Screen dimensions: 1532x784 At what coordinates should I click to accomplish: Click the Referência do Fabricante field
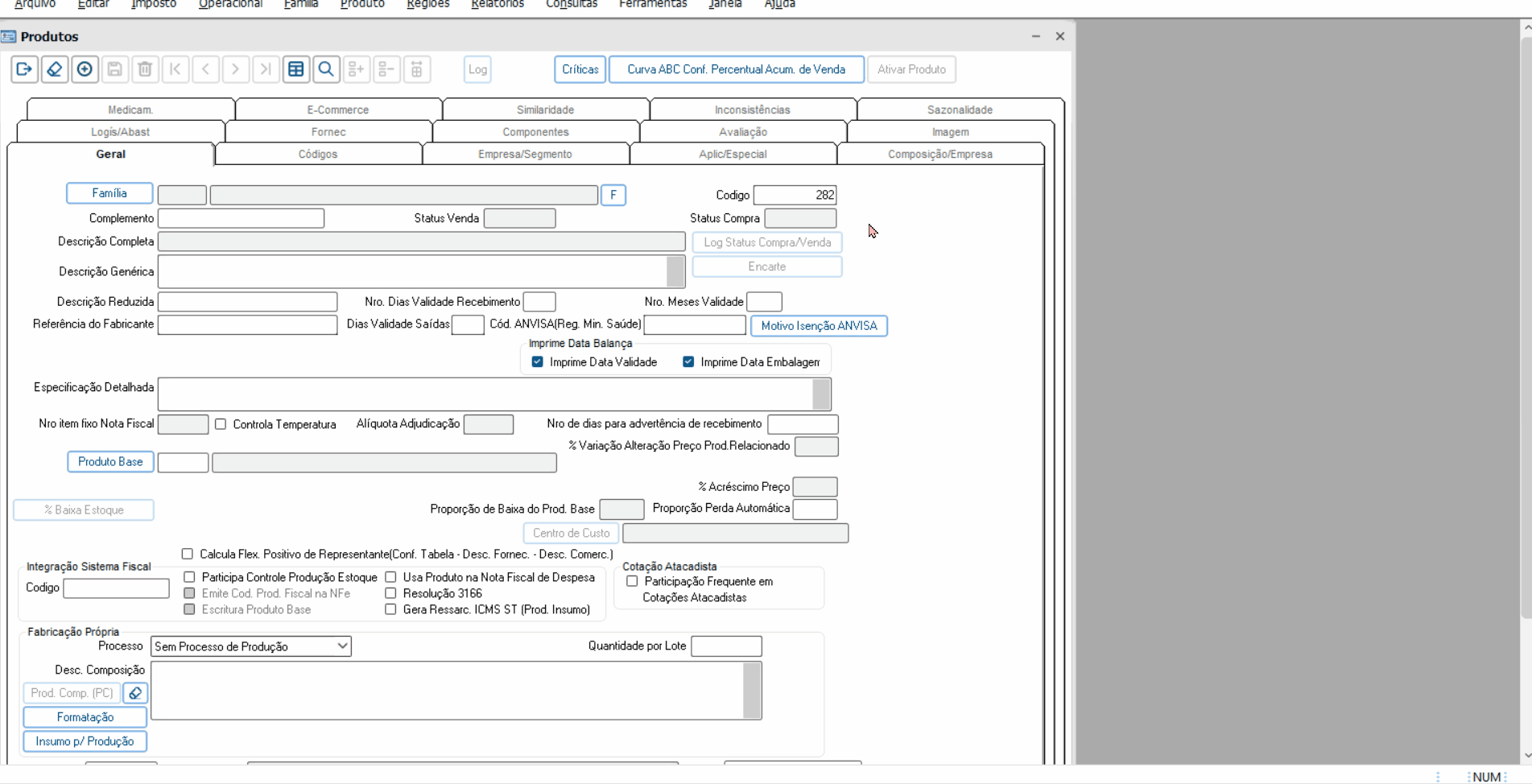248,324
